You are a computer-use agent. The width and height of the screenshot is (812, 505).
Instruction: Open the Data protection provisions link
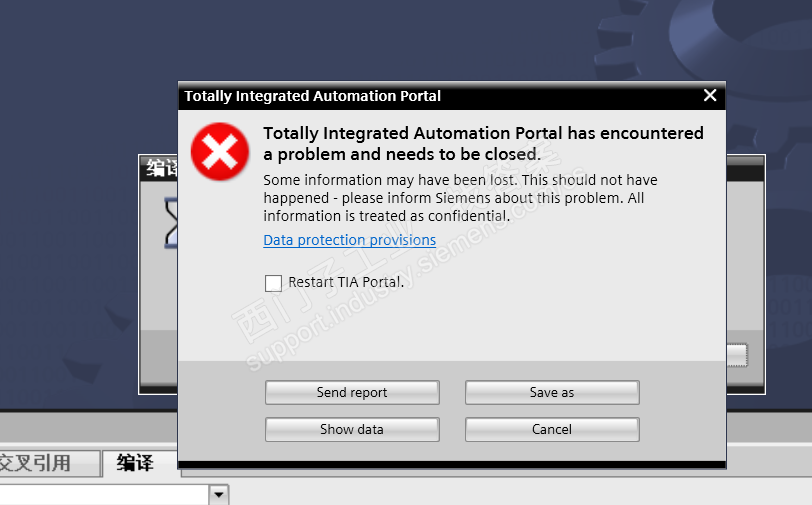click(349, 240)
